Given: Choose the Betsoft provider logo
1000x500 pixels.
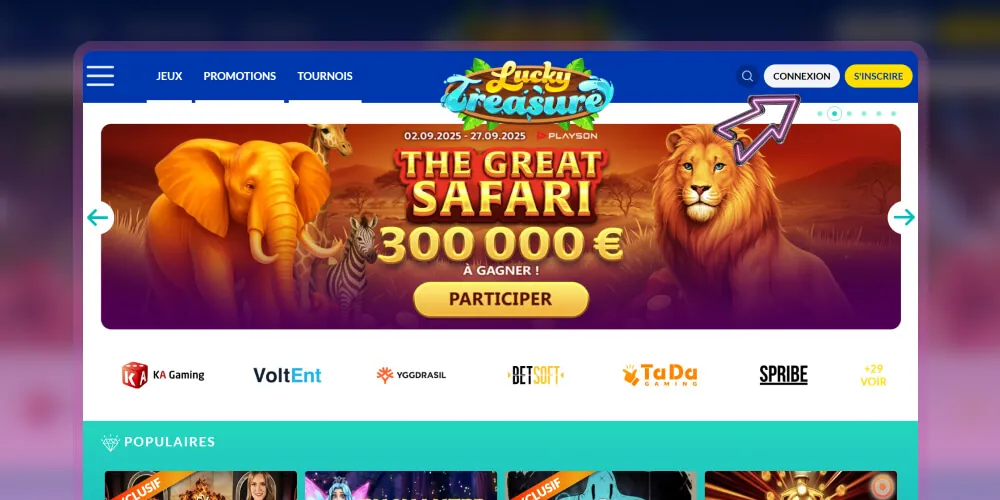Looking at the screenshot, I should (536, 375).
